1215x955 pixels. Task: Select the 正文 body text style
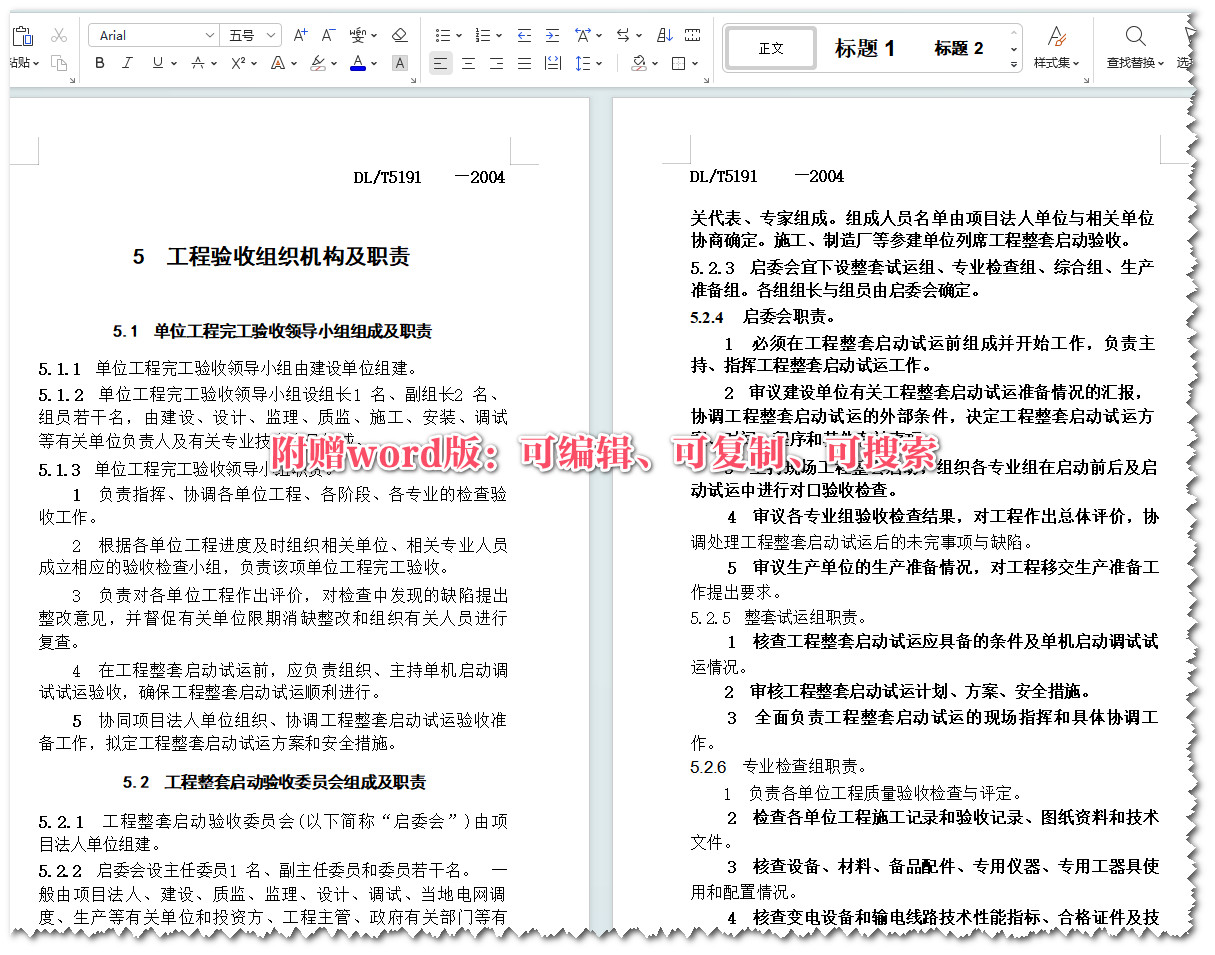770,46
